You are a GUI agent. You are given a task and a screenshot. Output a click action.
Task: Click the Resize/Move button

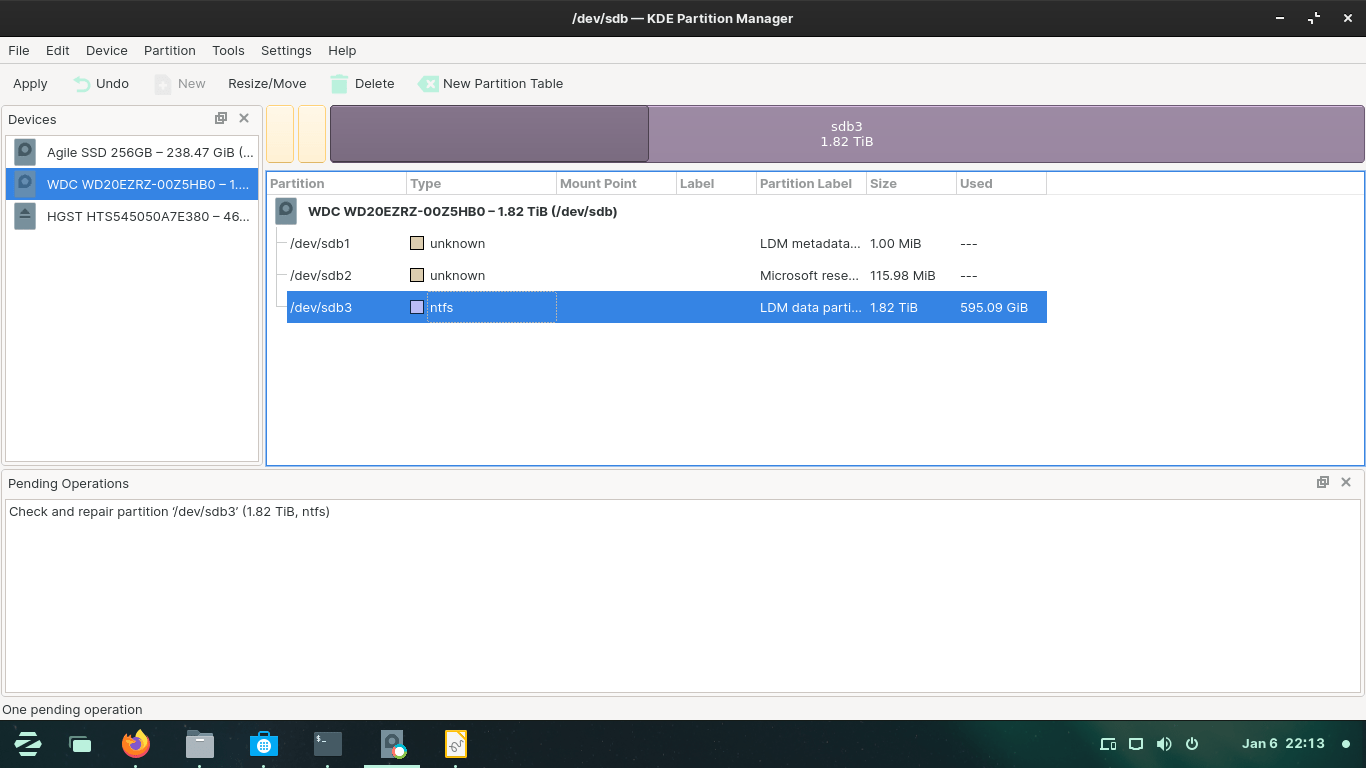(x=266, y=84)
